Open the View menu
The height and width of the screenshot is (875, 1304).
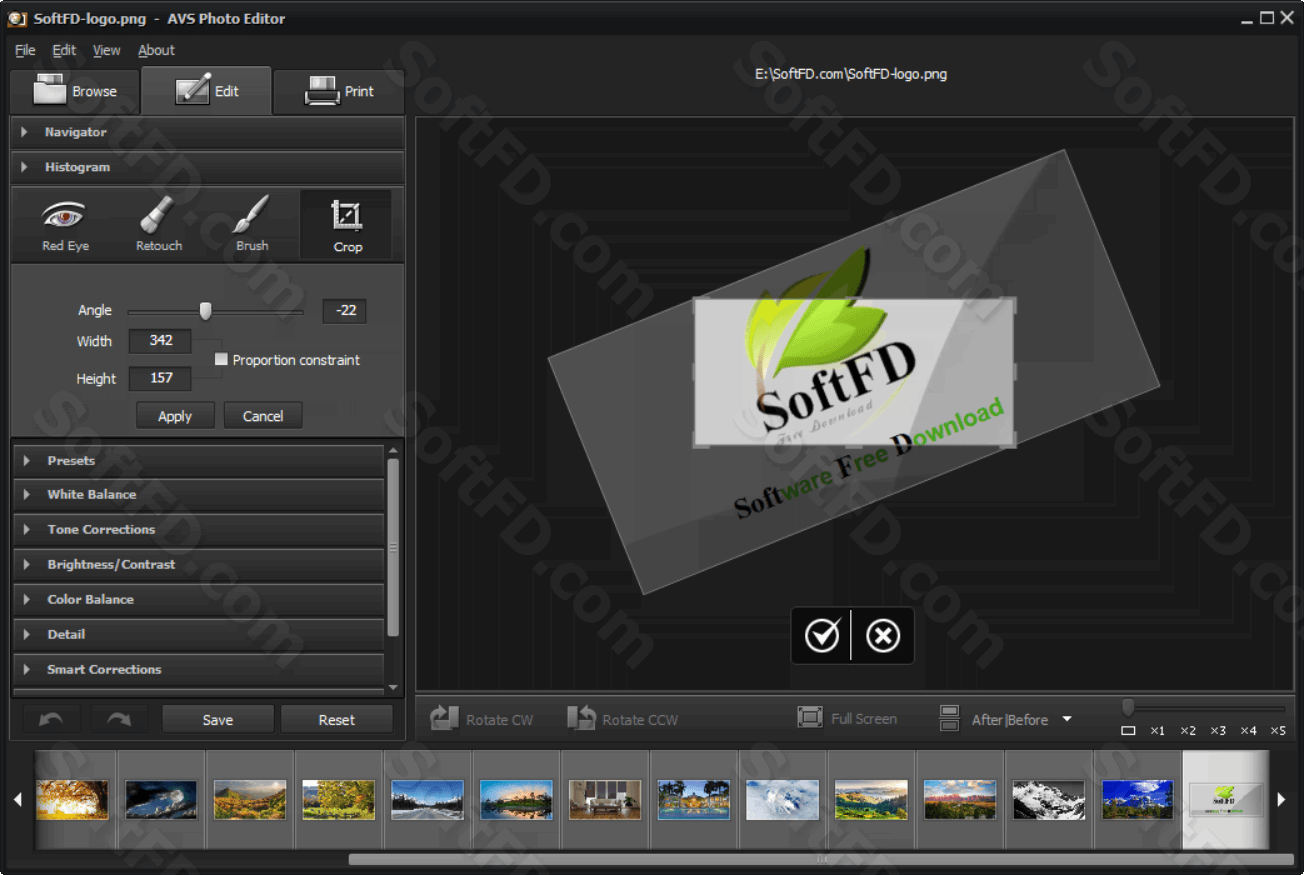click(x=106, y=50)
